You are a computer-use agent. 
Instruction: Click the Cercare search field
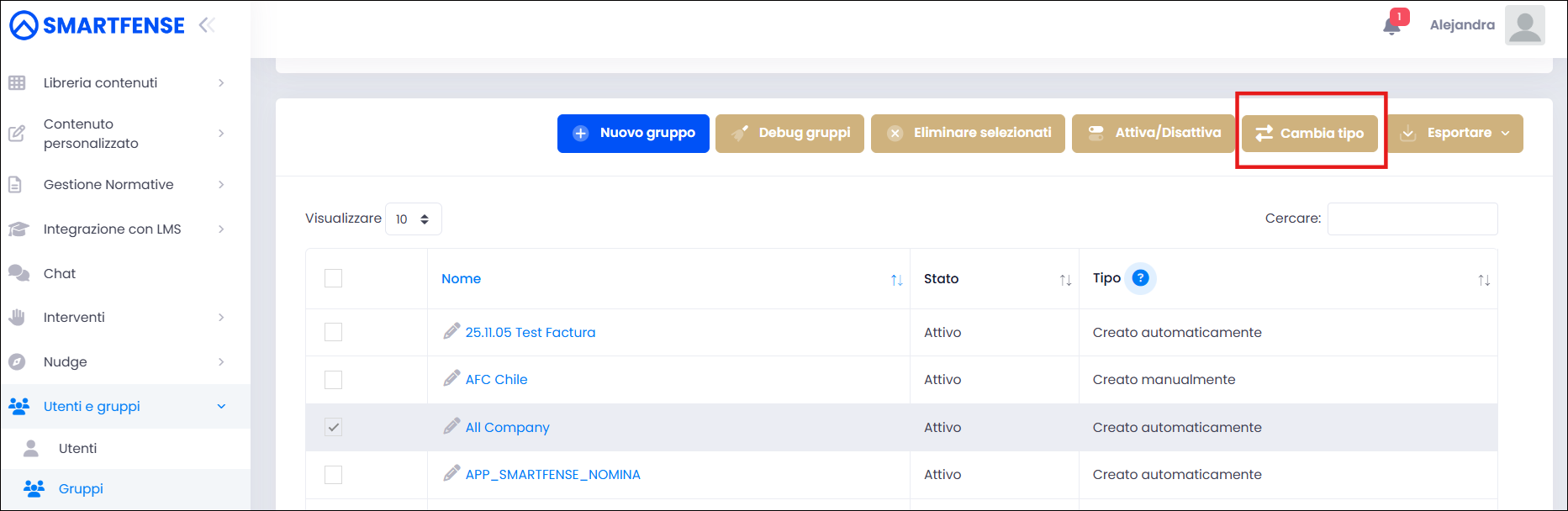1412,219
